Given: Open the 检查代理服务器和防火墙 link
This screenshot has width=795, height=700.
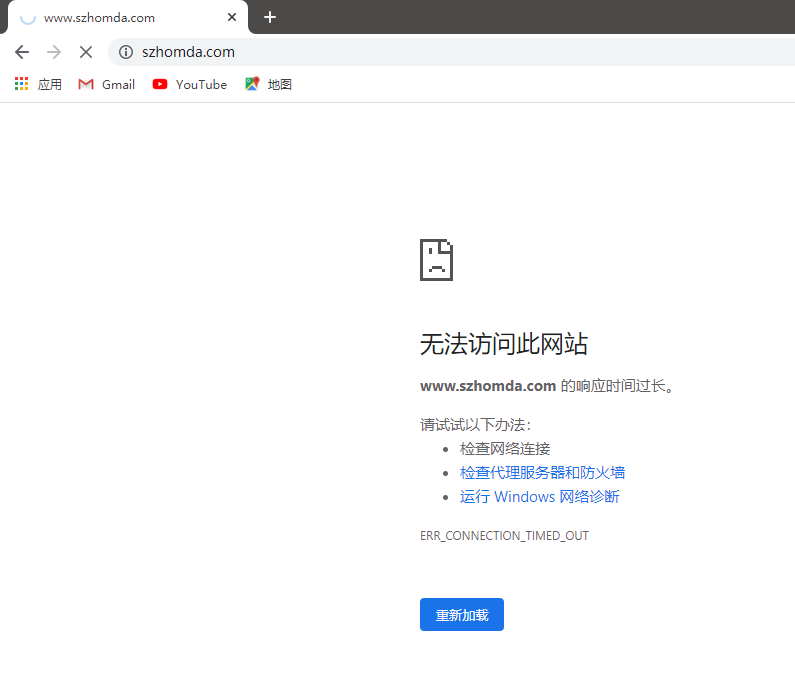Looking at the screenshot, I should pos(542,473).
